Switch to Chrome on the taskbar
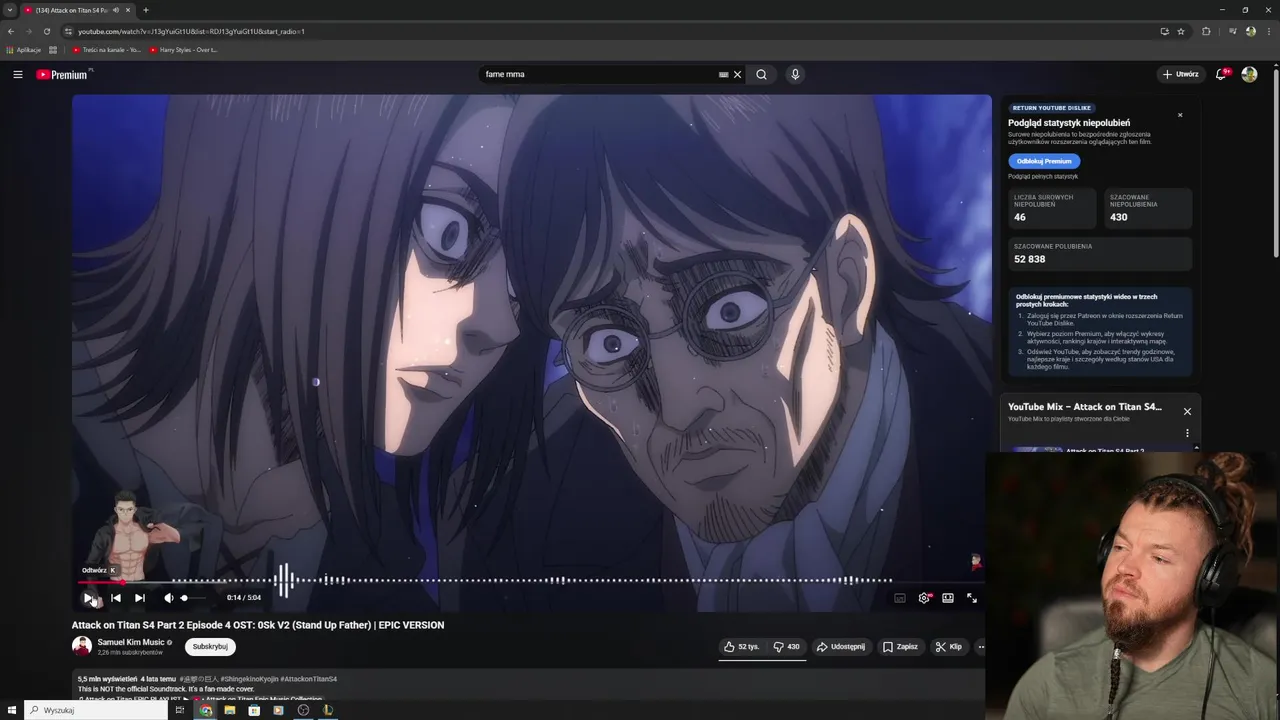The image size is (1280, 720). pos(205,710)
